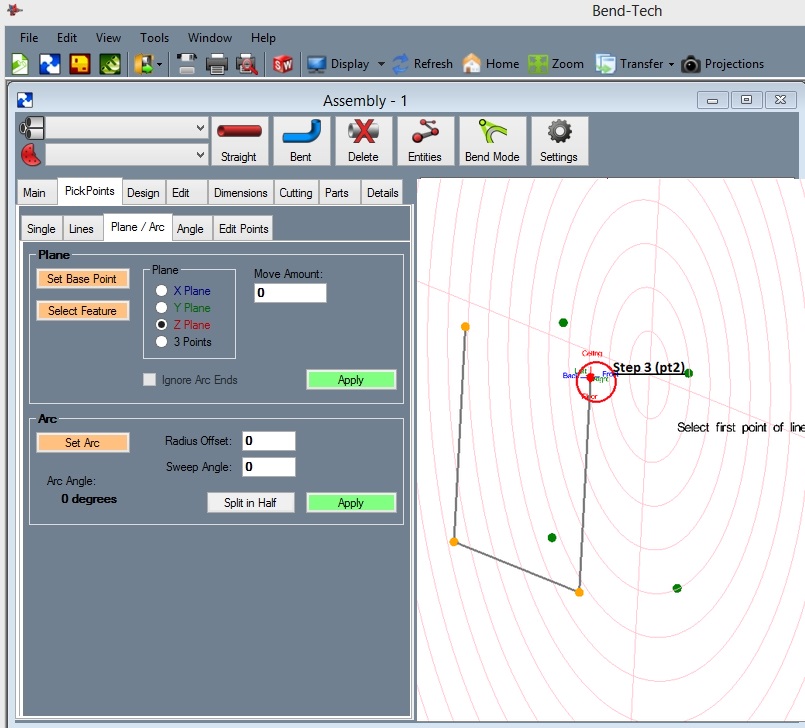
Task: Click the Move Amount input field
Action: pyautogui.click(x=290, y=293)
